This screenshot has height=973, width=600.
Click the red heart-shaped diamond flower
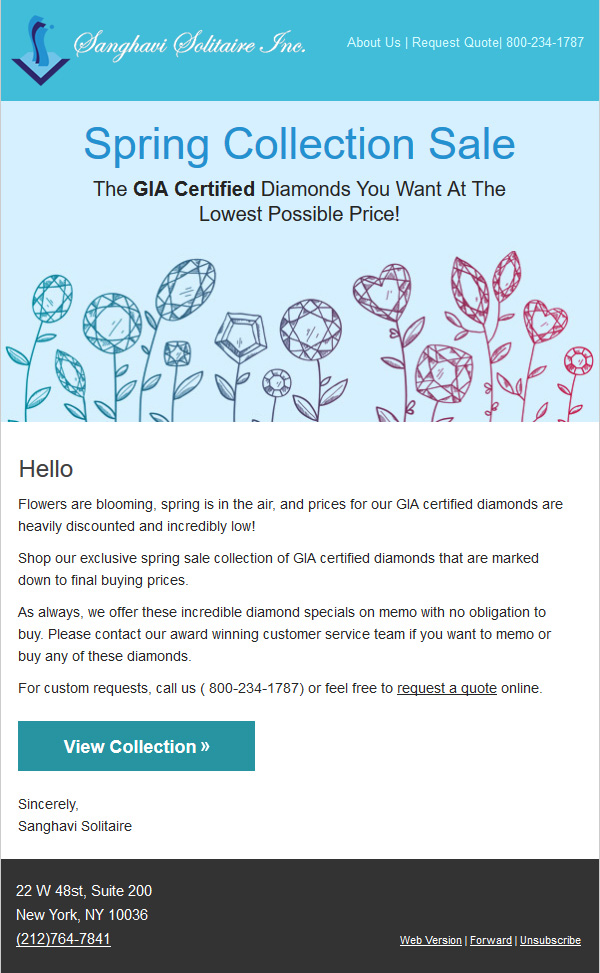[x=545, y=321]
